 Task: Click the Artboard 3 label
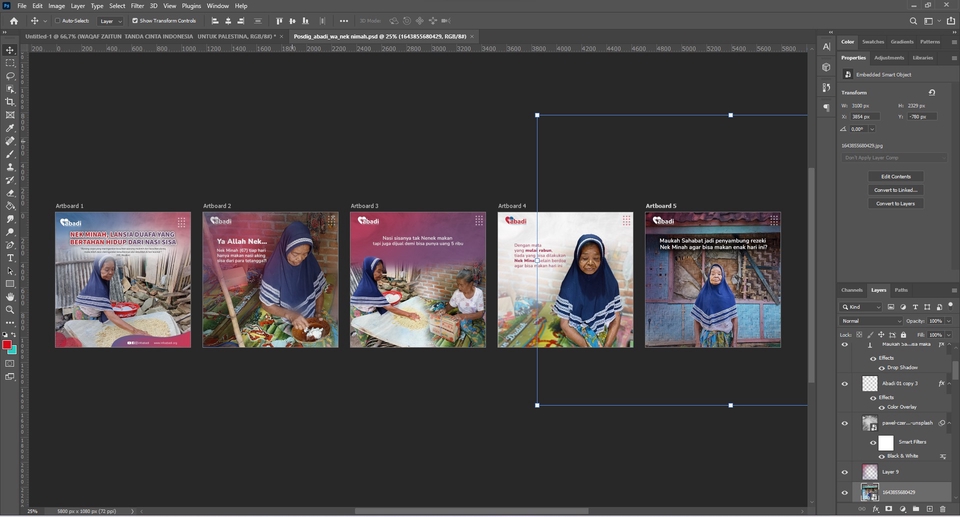coord(364,206)
